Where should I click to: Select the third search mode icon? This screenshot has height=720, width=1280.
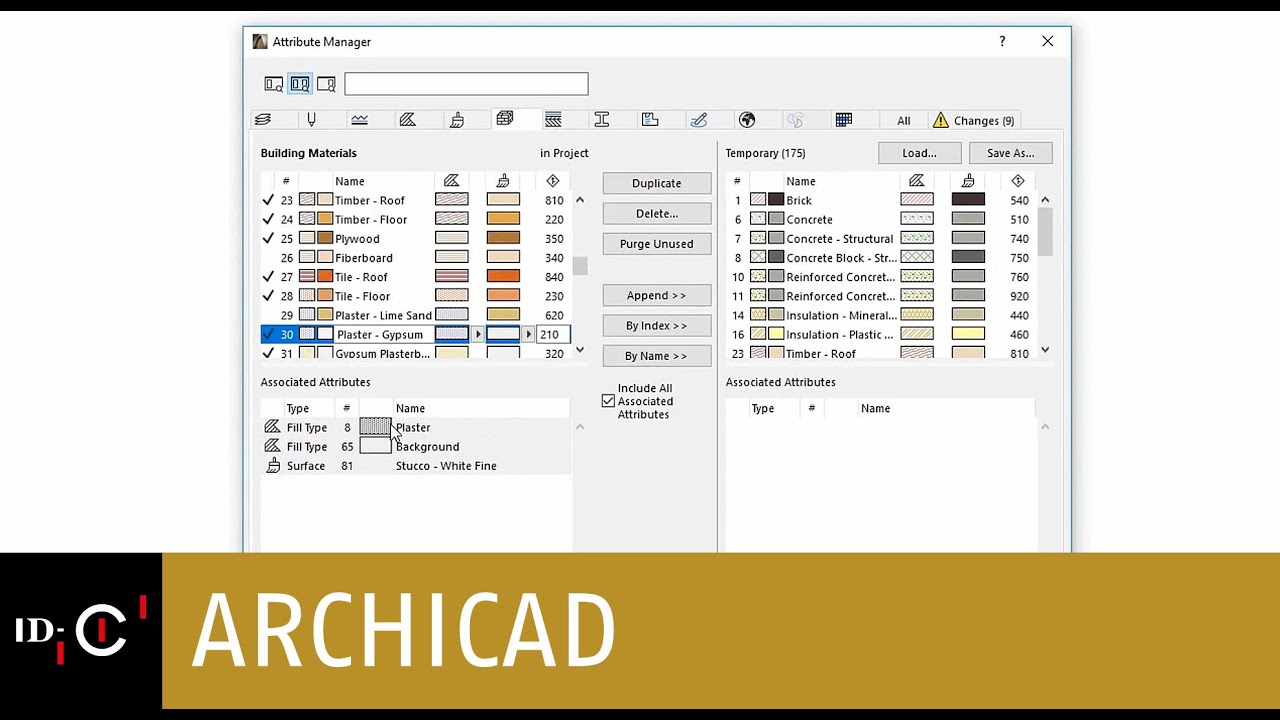tap(326, 84)
